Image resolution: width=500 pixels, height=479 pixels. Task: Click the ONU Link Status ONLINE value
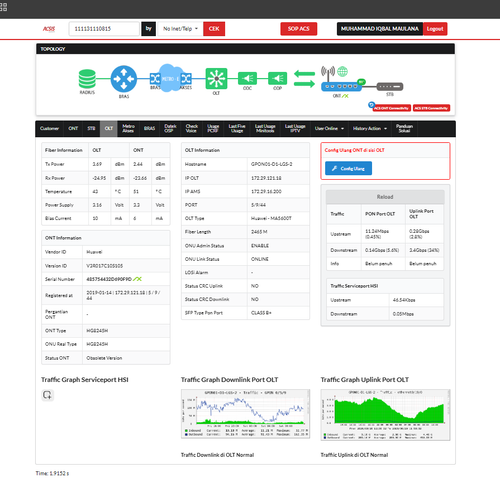point(260,259)
